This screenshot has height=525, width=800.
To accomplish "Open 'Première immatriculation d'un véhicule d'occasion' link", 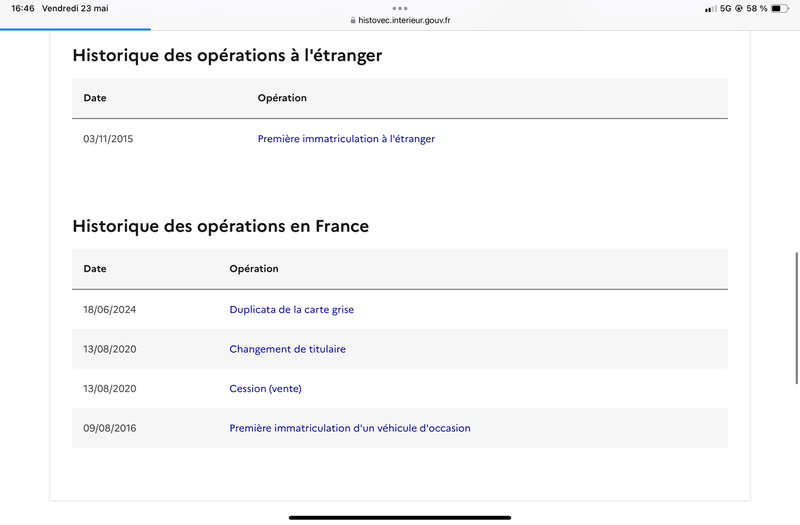I will (349, 428).
